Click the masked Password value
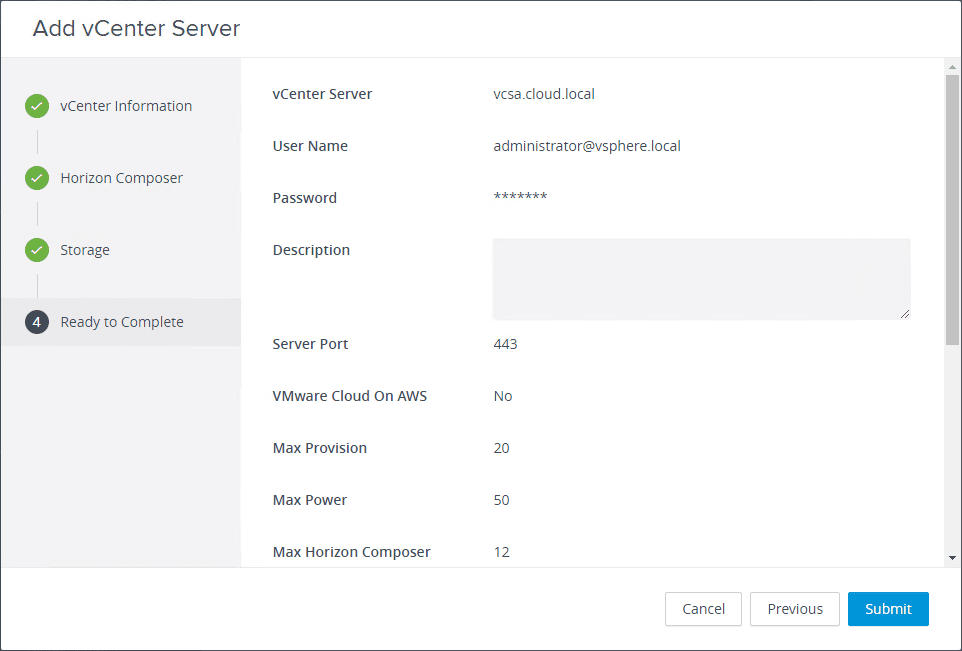 coord(520,198)
